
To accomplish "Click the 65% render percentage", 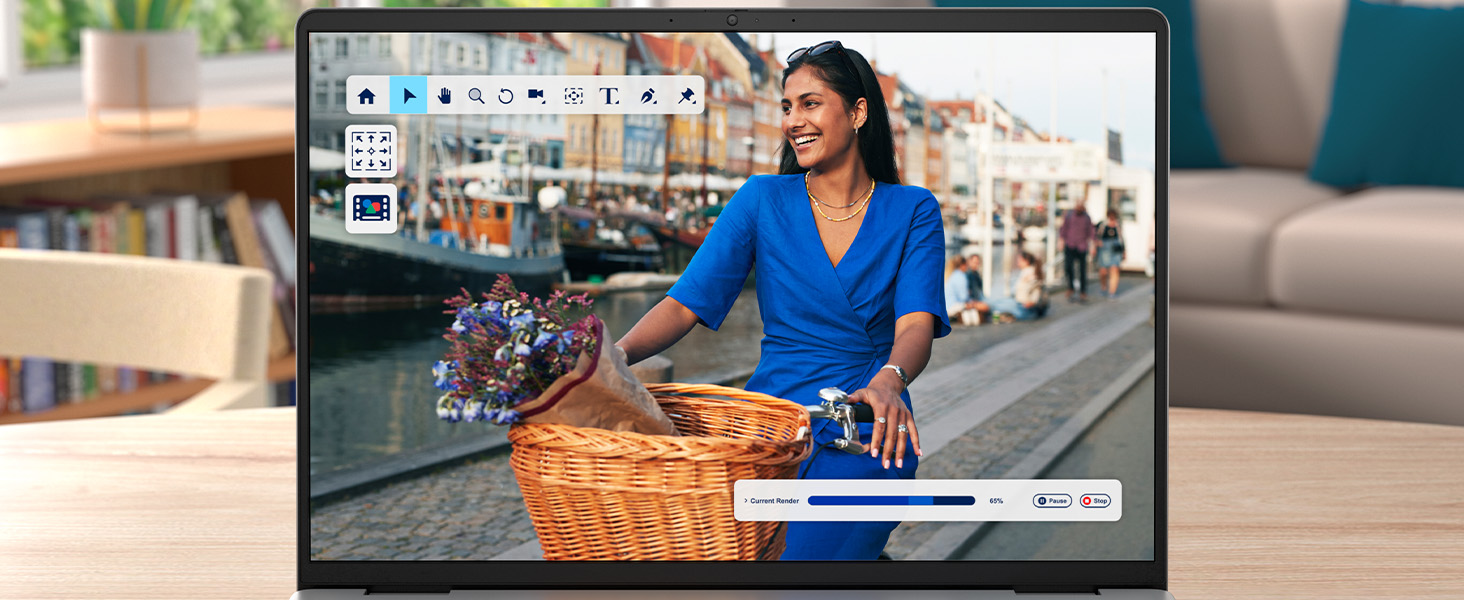I will click(996, 501).
